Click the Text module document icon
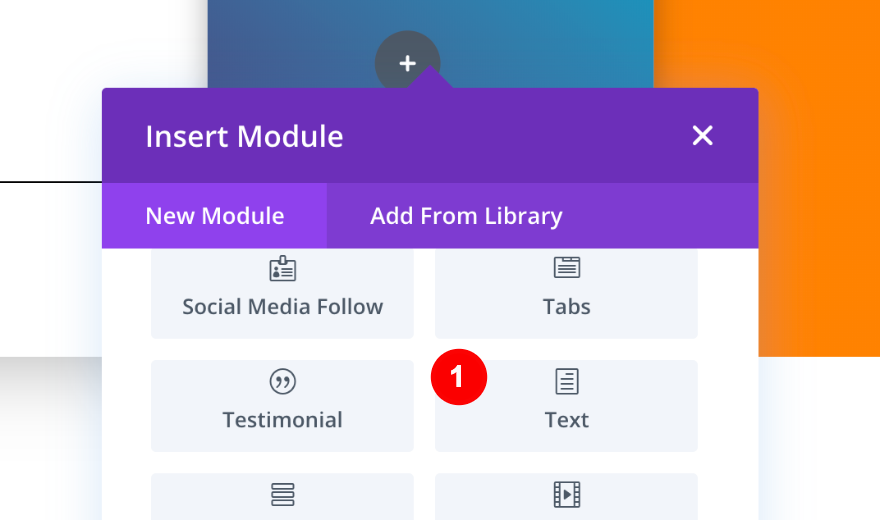This screenshot has width=880, height=520. pos(567,381)
